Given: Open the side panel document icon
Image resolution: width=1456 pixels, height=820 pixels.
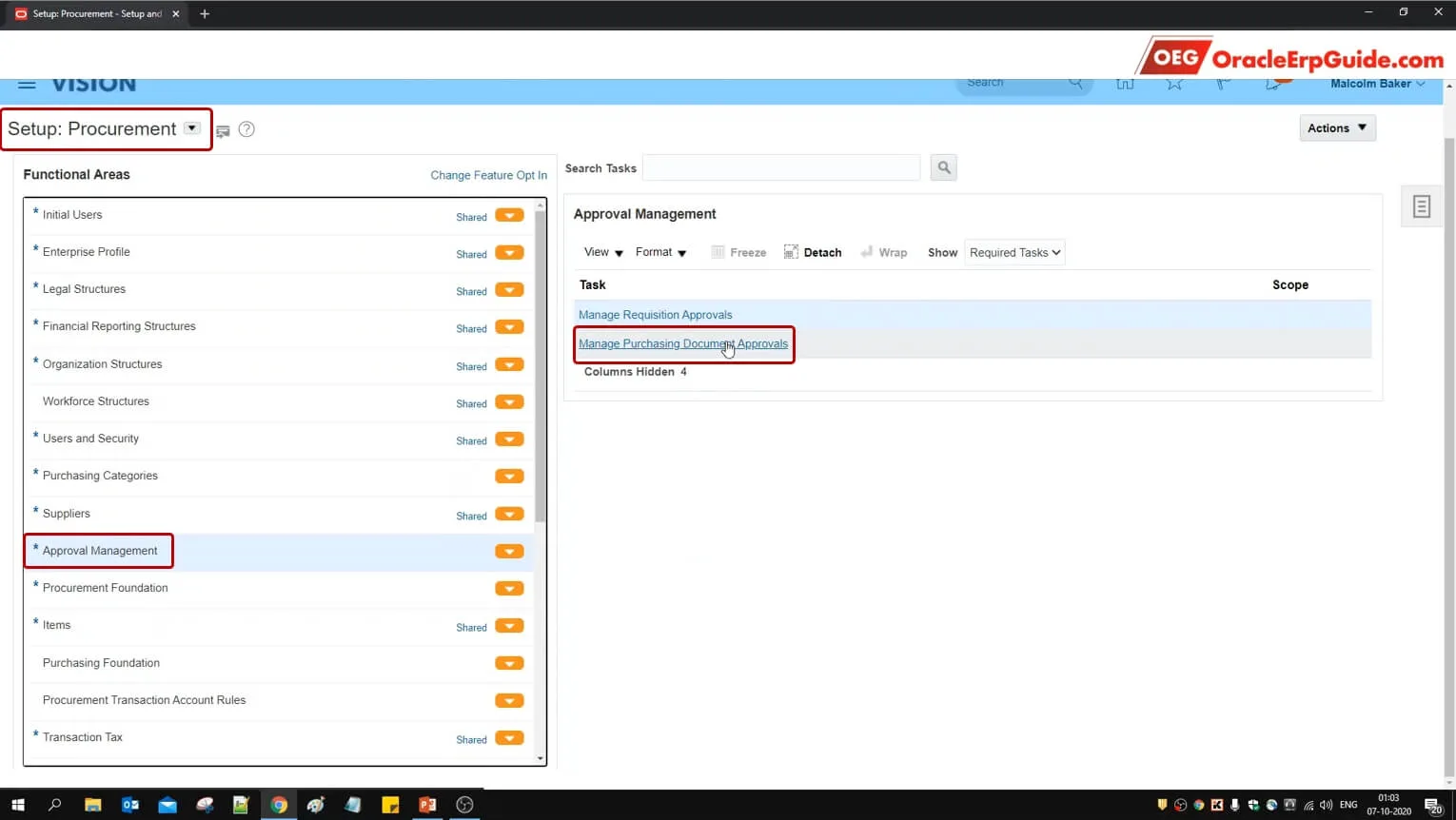Looking at the screenshot, I should point(1421,206).
